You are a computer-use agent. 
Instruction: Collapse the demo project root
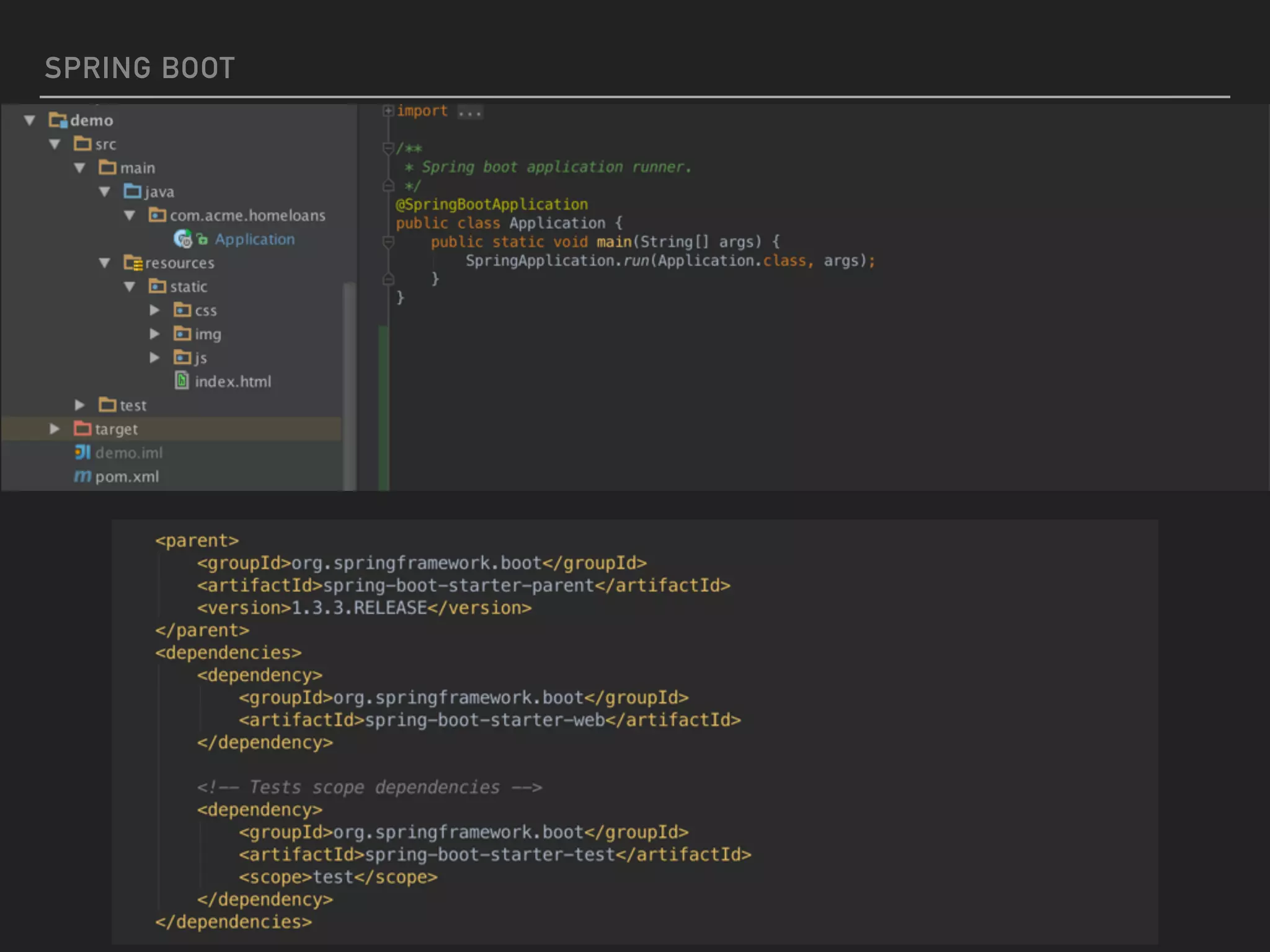pos(29,120)
